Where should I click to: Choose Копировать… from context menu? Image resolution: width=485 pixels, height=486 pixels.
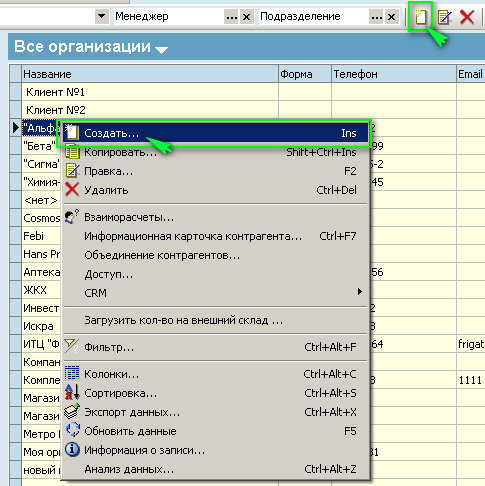click(x=216, y=152)
